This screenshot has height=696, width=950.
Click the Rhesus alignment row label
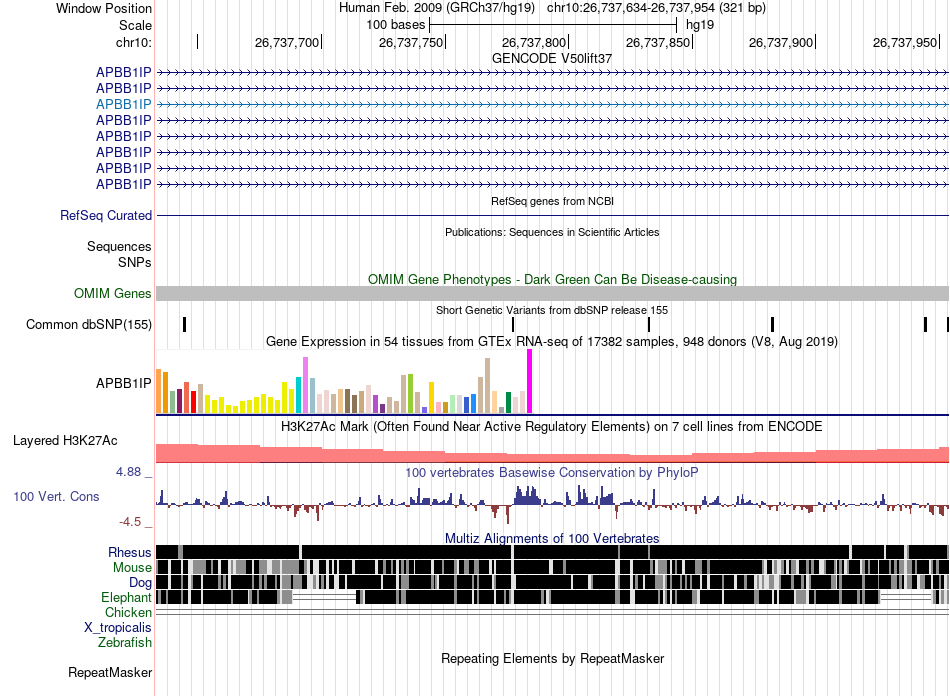tap(130, 552)
